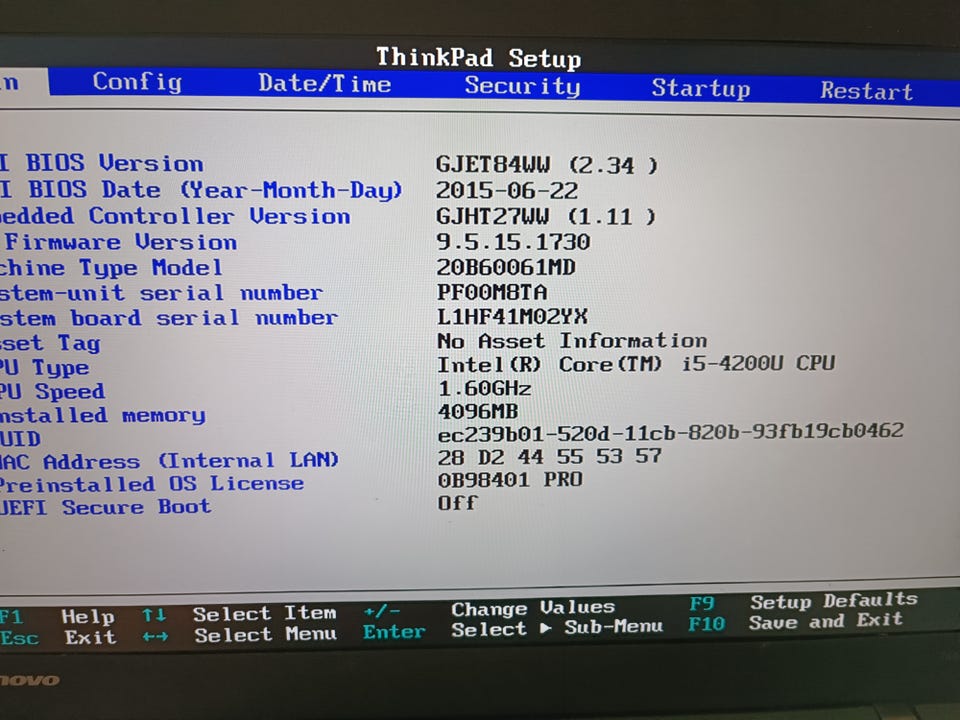This screenshot has height=720, width=960.
Task: Click BIOS date value 2015-06-22
Action: tap(506, 190)
